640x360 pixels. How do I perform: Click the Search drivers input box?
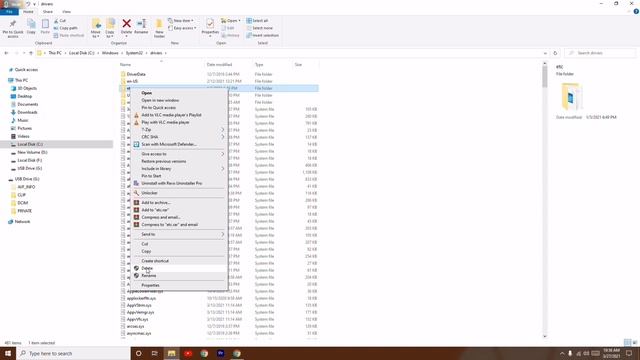(600, 53)
